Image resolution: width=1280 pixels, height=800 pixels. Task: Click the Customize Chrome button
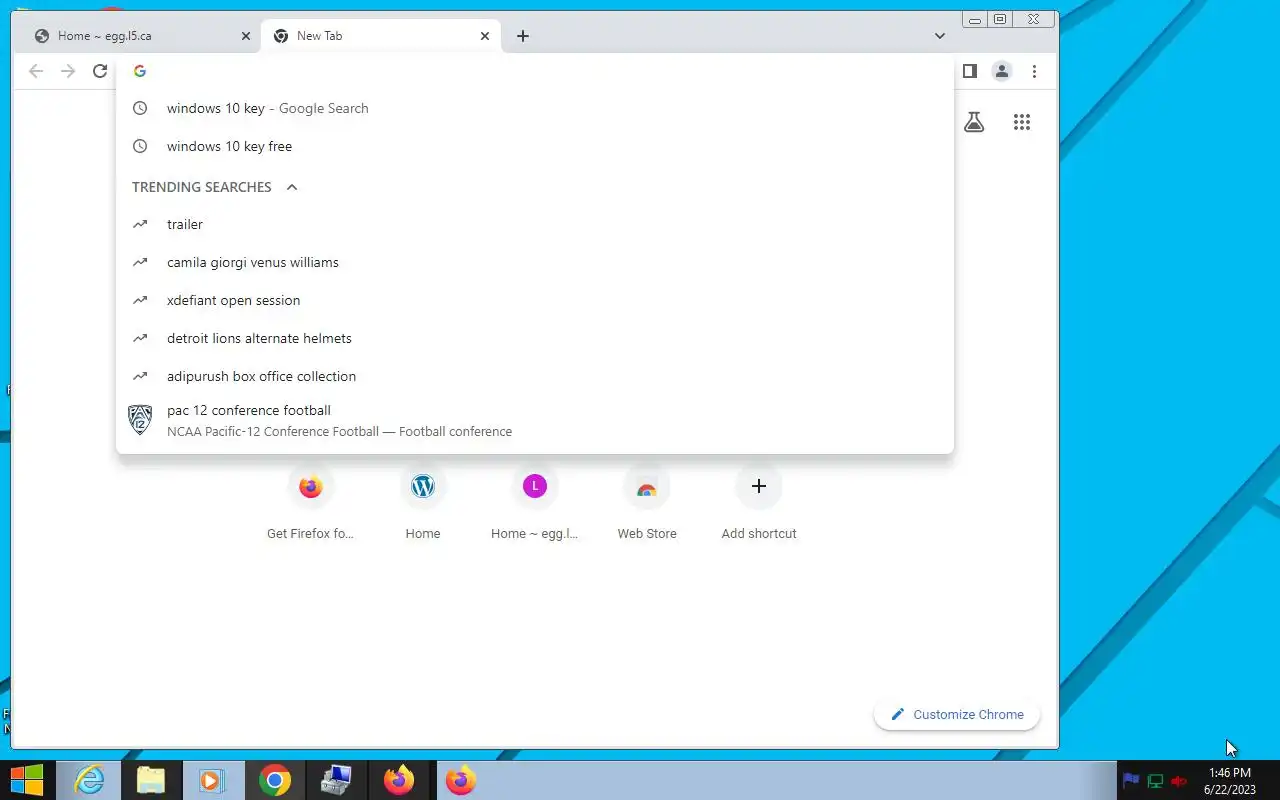point(957,714)
